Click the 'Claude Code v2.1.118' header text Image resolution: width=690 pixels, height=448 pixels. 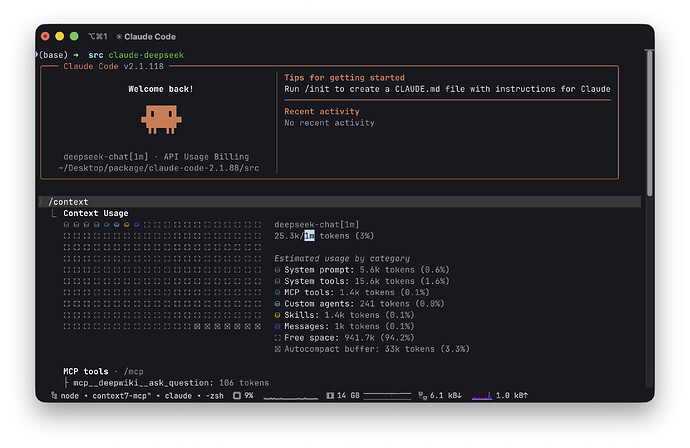114,66
